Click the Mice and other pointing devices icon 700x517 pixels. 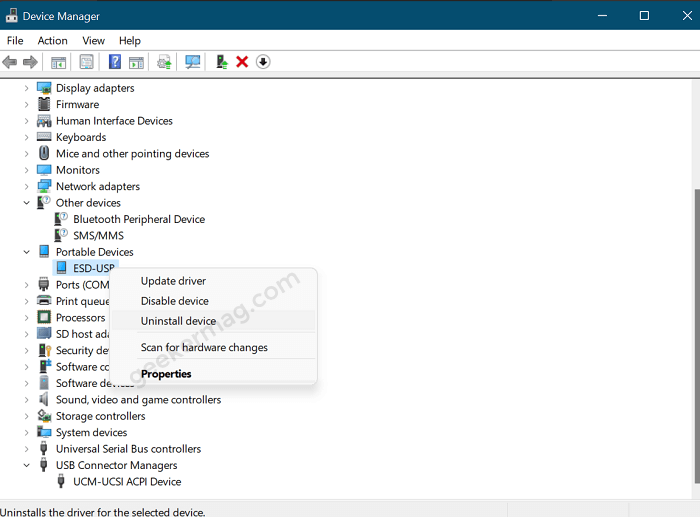tap(44, 154)
